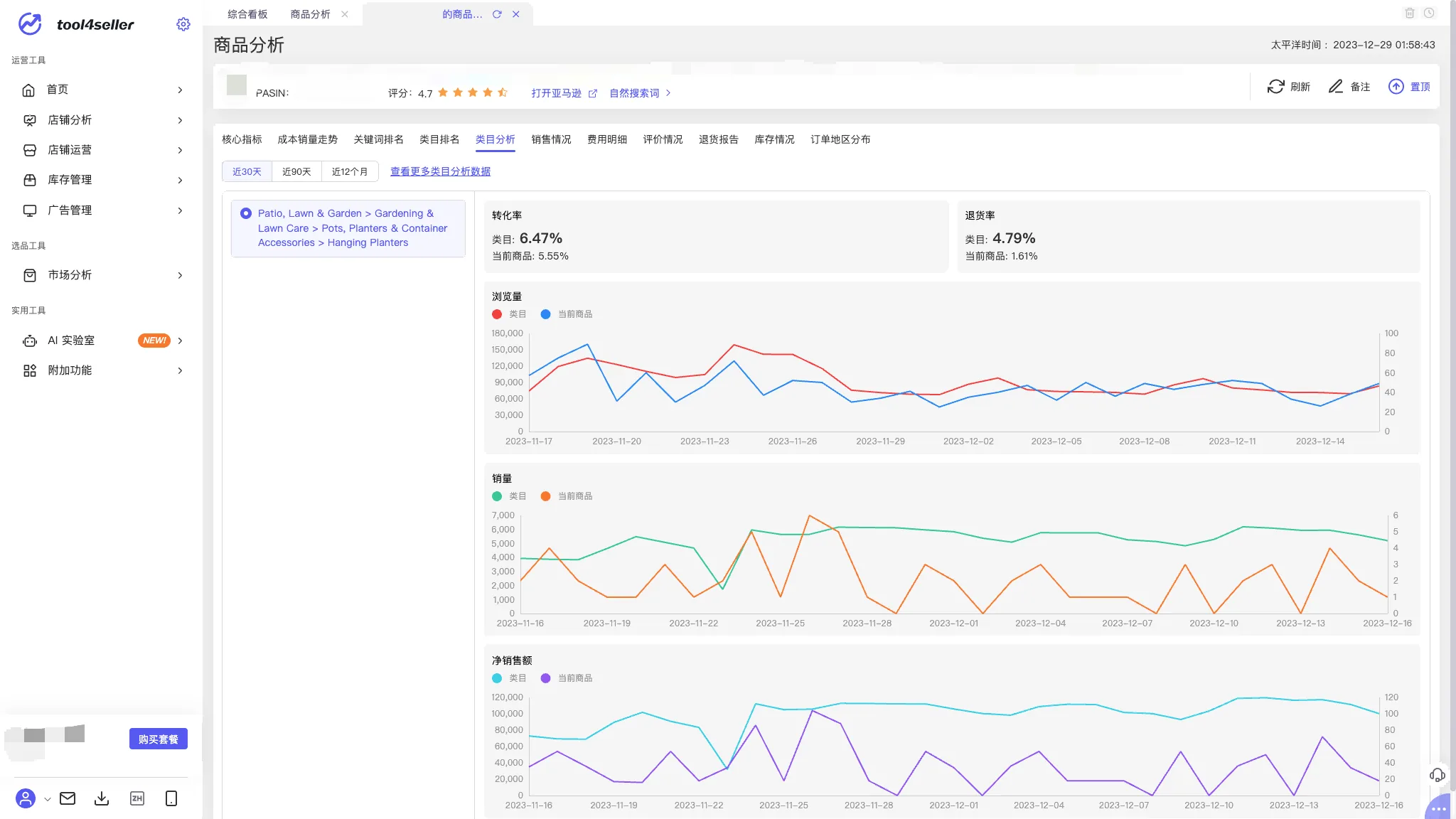The width and height of the screenshot is (1456, 819).
Task: Select the 近90天 time range
Action: click(296, 171)
